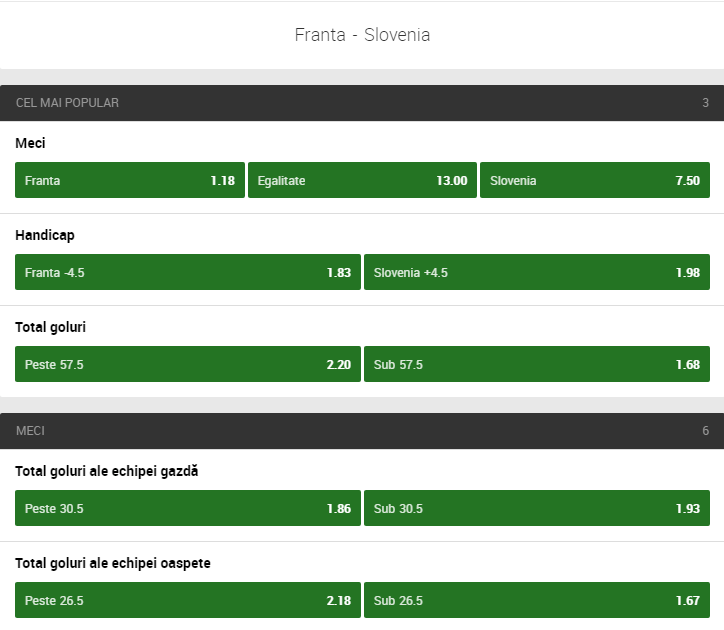The width and height of the screenshot is (724, 630).
Task: Click the market count 3 badge
Action: point(705,103)
